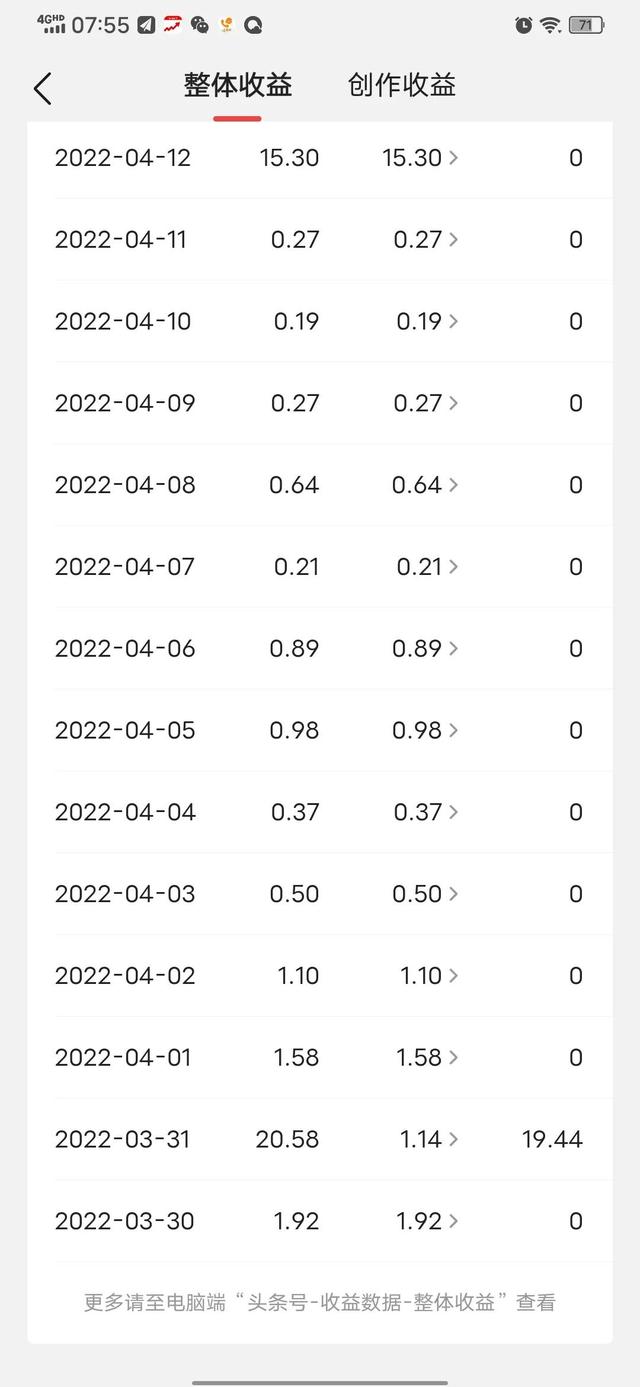Switch to the 整体收益 tab
640x1387 pixels.
tap(237, 86)
